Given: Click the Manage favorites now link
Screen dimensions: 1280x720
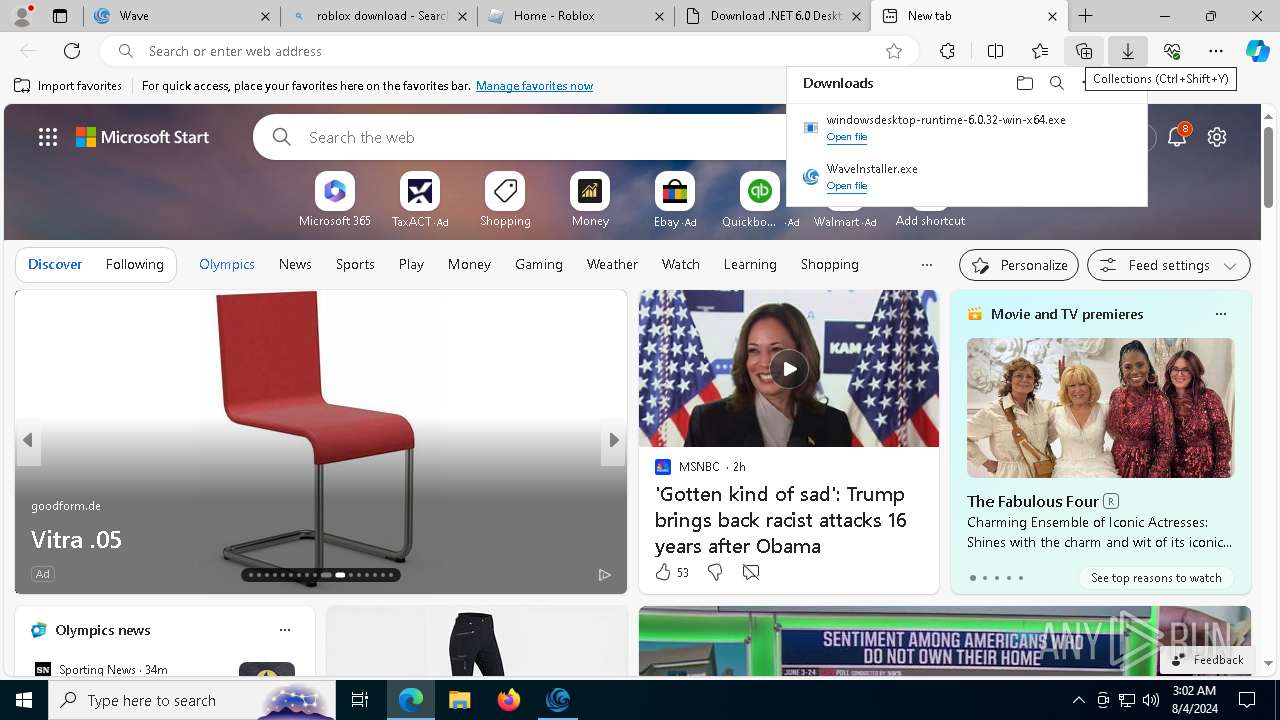Looking at the screenshot, I should click(534, 86).
